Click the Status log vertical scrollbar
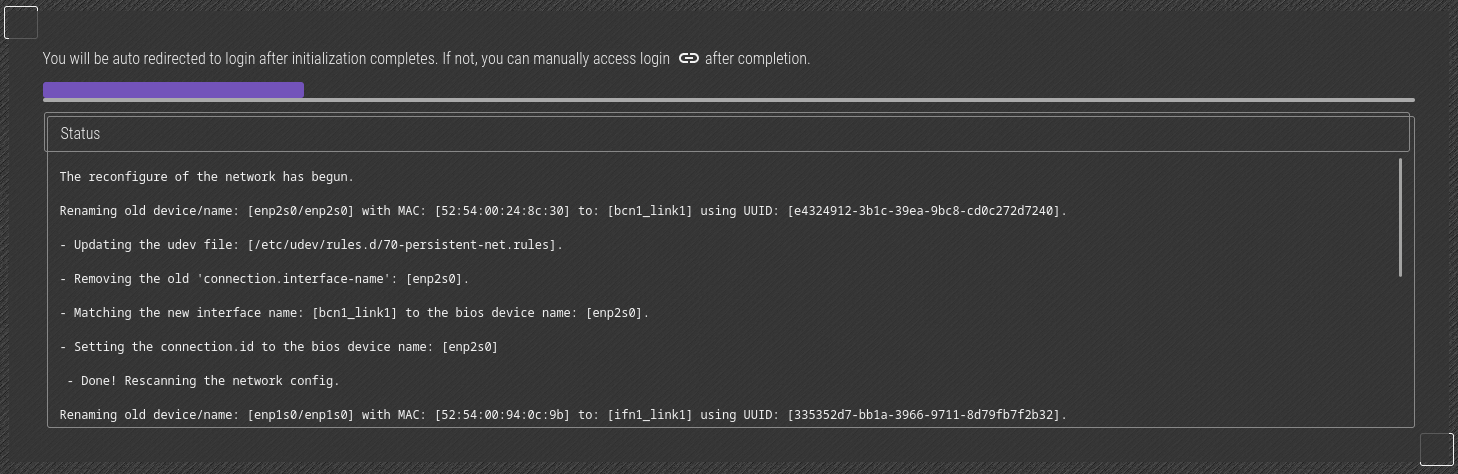1458x474 pixels. click(x=1400, y=217)
